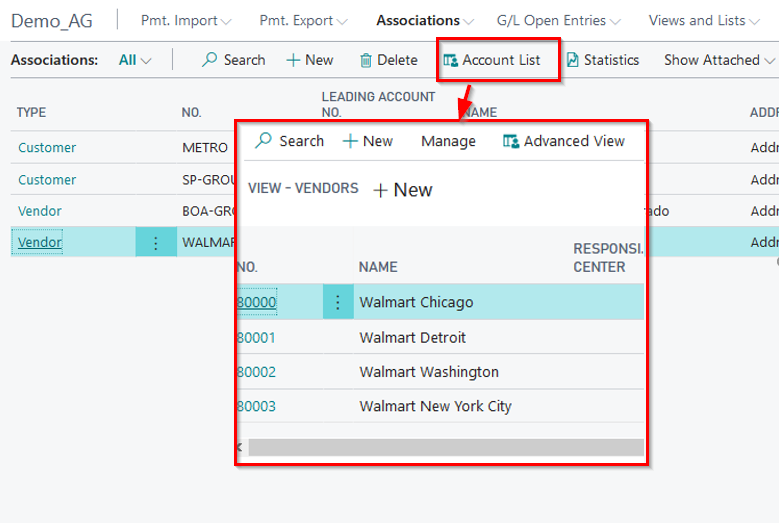Viewport: 779px width, 523px height.
Task: Click the Search magnifier icon in Associations toolbar
Action: [x=209, y=60]
